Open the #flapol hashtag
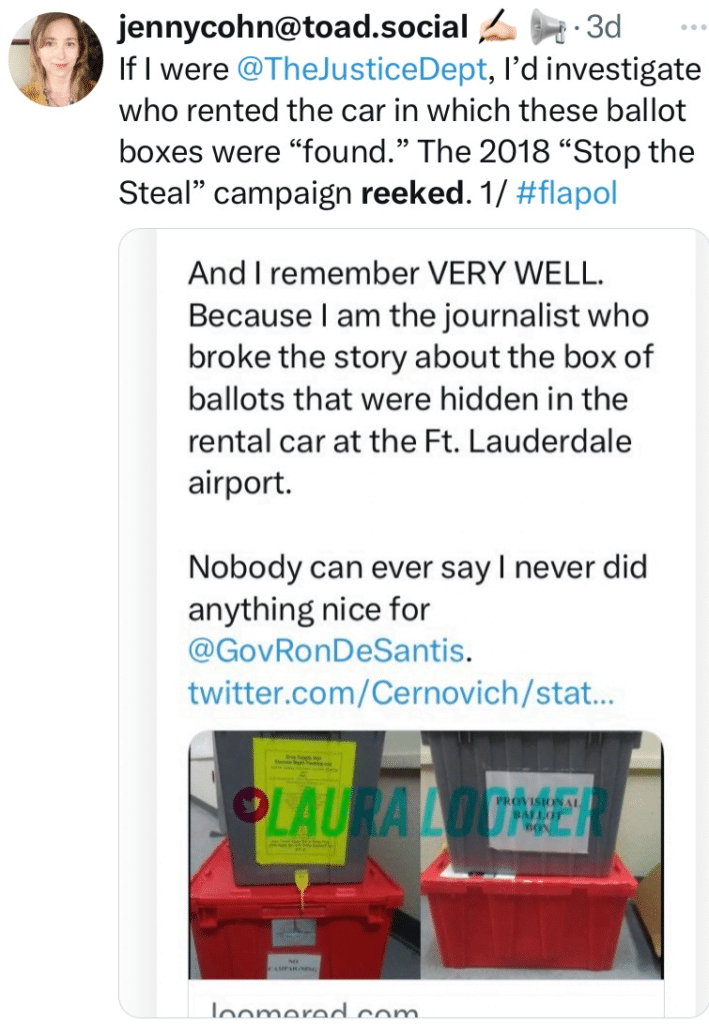709x1024 pixels. coord(565,191)
